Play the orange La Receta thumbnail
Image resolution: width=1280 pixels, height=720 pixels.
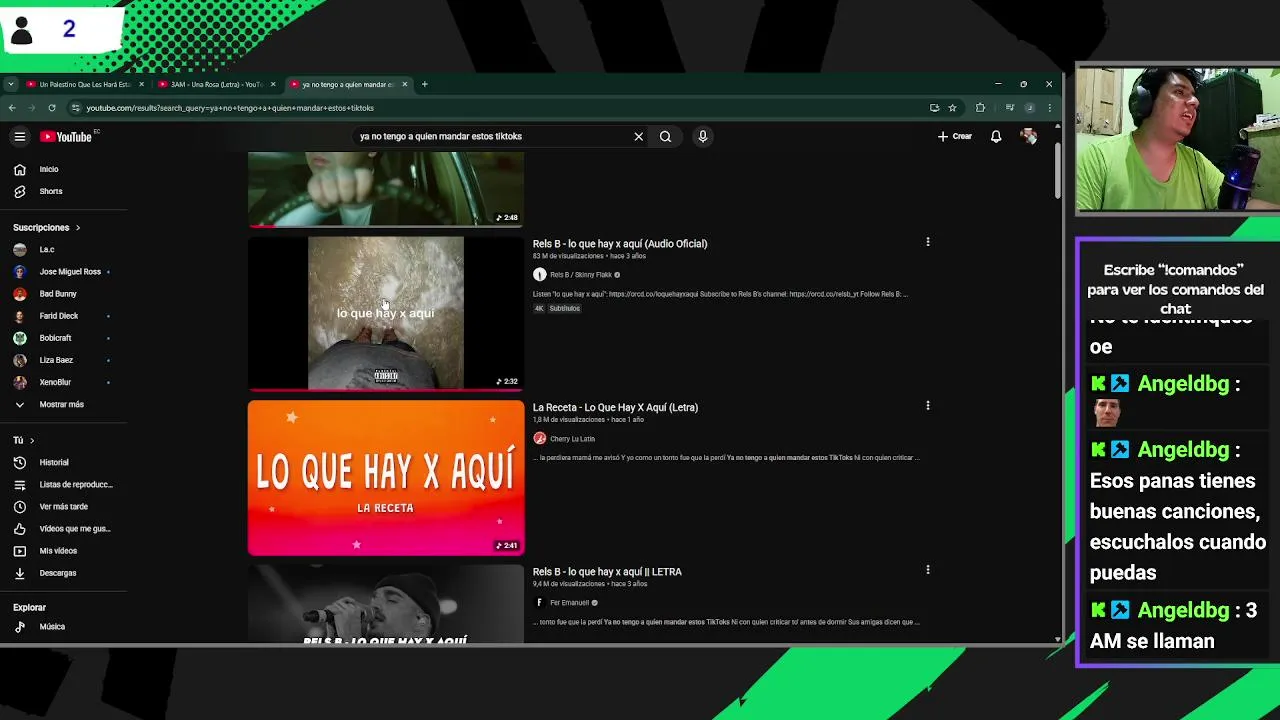click(x=386, y=477)
